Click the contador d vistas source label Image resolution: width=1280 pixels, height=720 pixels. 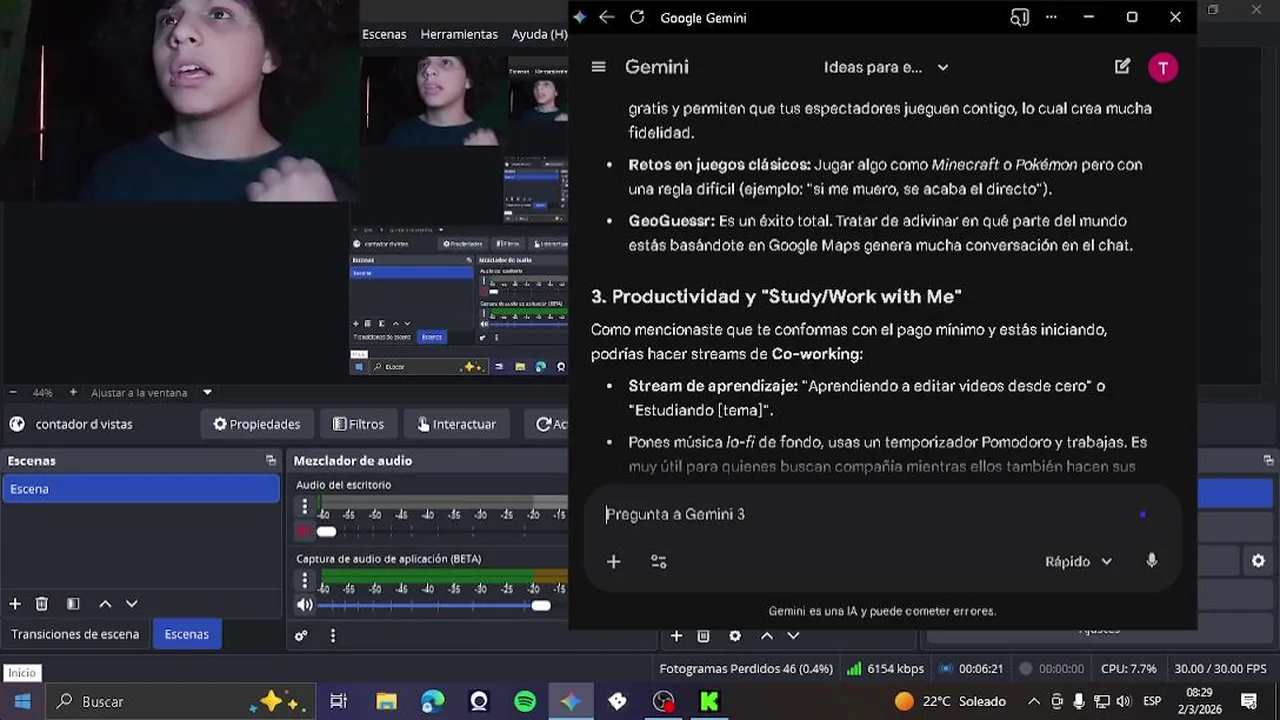(x=84, y=424)
